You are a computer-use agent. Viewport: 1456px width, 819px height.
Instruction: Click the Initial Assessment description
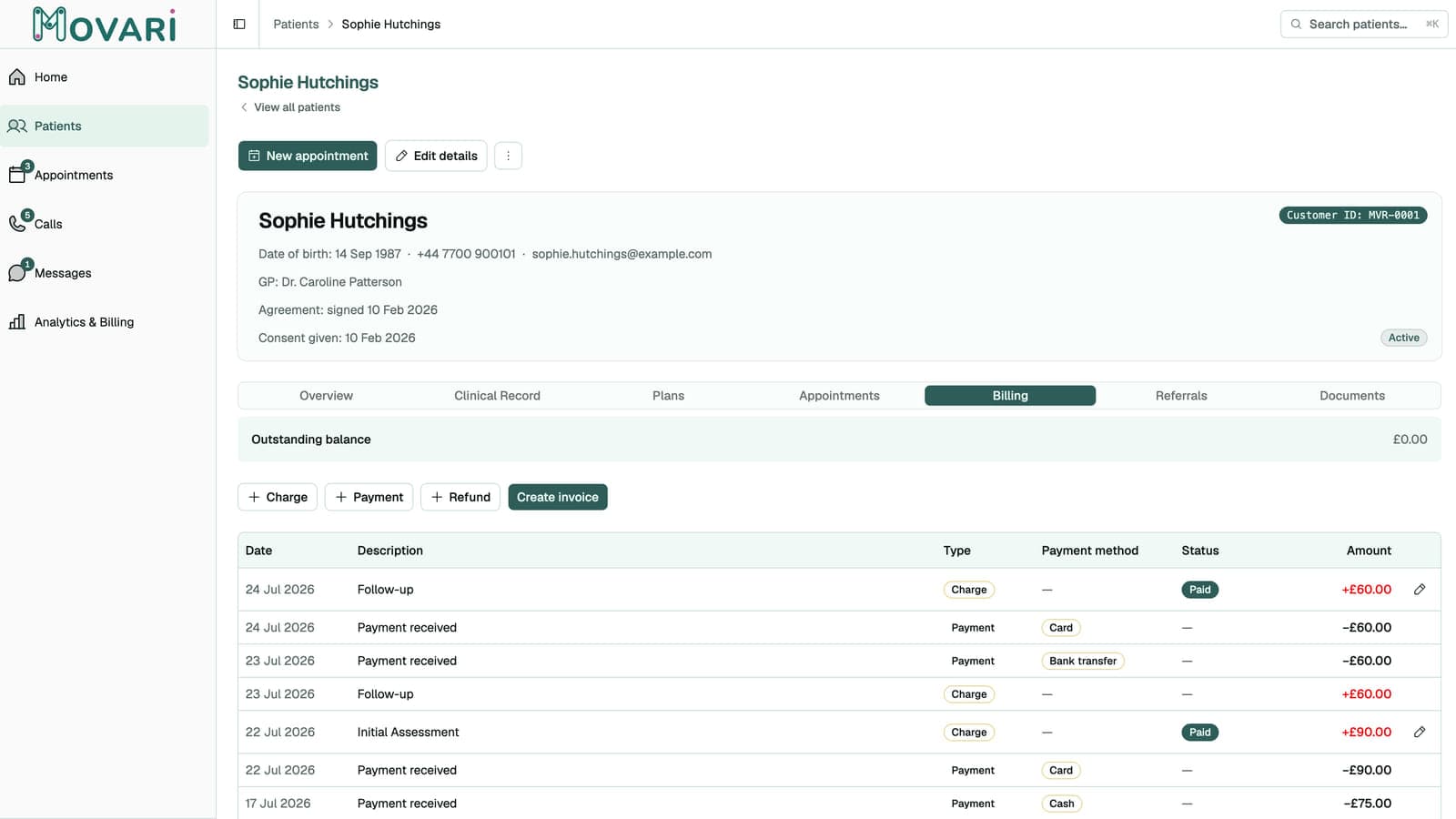pos(408,733)
